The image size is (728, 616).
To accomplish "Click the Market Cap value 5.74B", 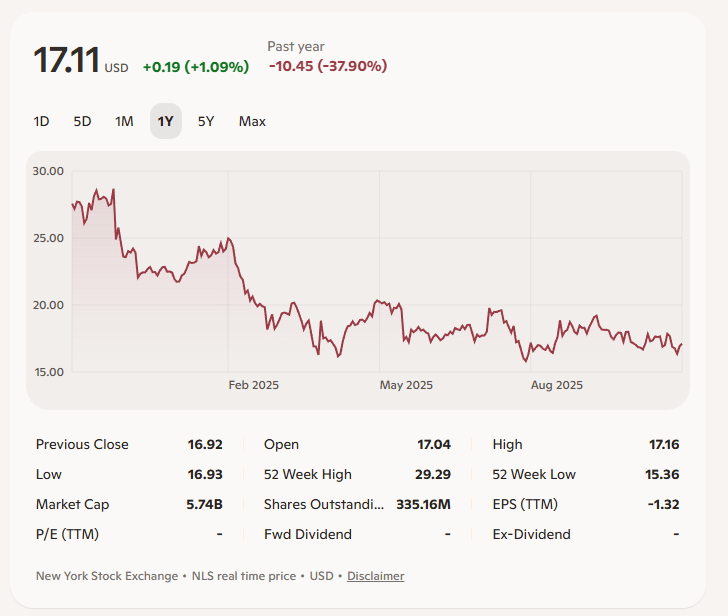I will pyautogui.click(x=204, y=504).
